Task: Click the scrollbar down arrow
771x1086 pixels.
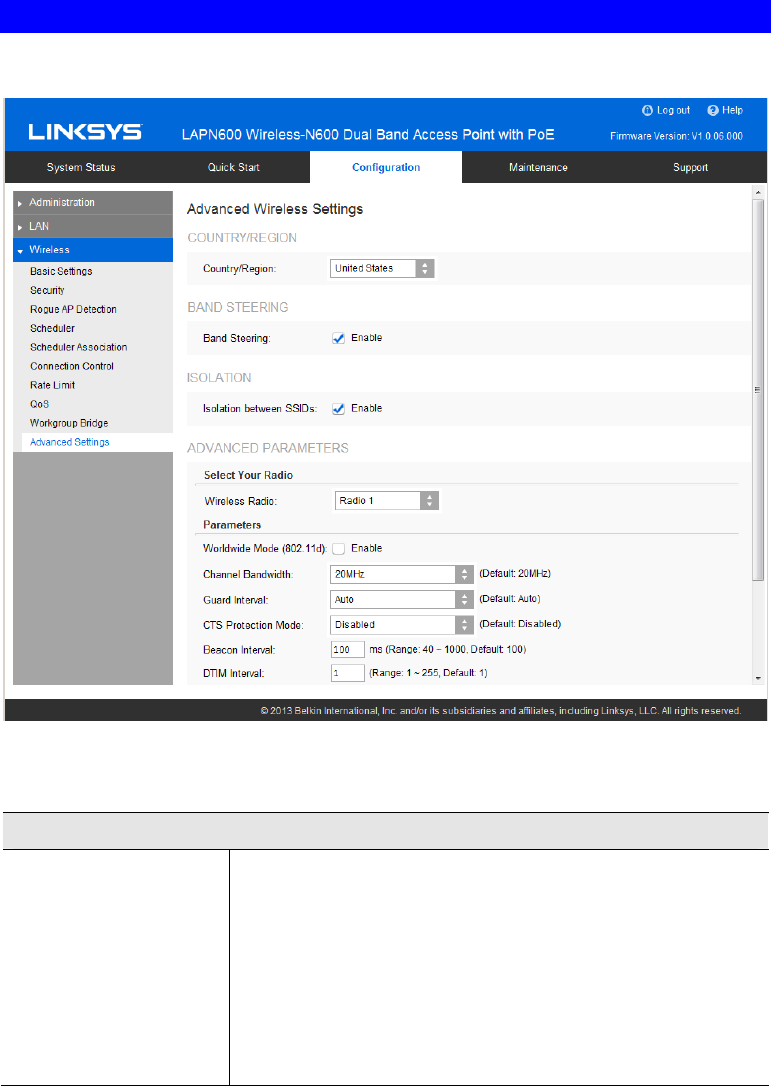Action: [759, 678]
